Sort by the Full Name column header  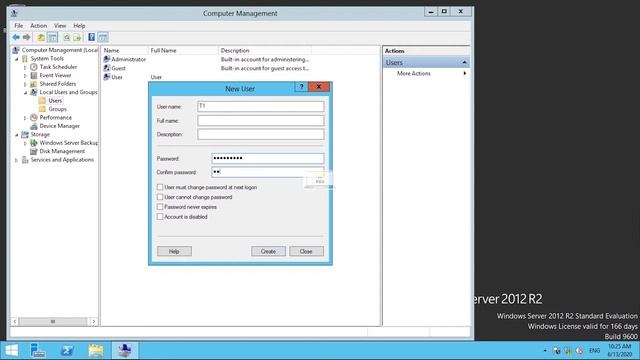183,51
